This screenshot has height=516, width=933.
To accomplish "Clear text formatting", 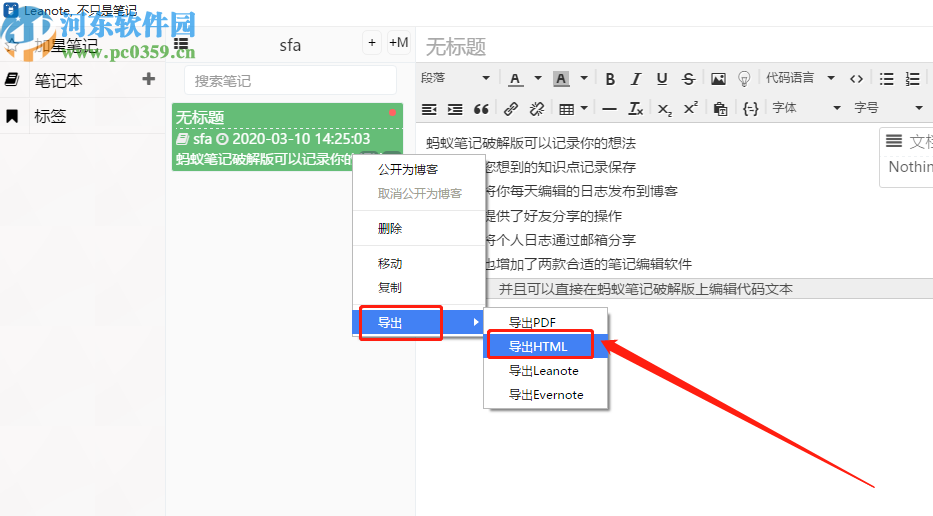I will click(635, 109).
